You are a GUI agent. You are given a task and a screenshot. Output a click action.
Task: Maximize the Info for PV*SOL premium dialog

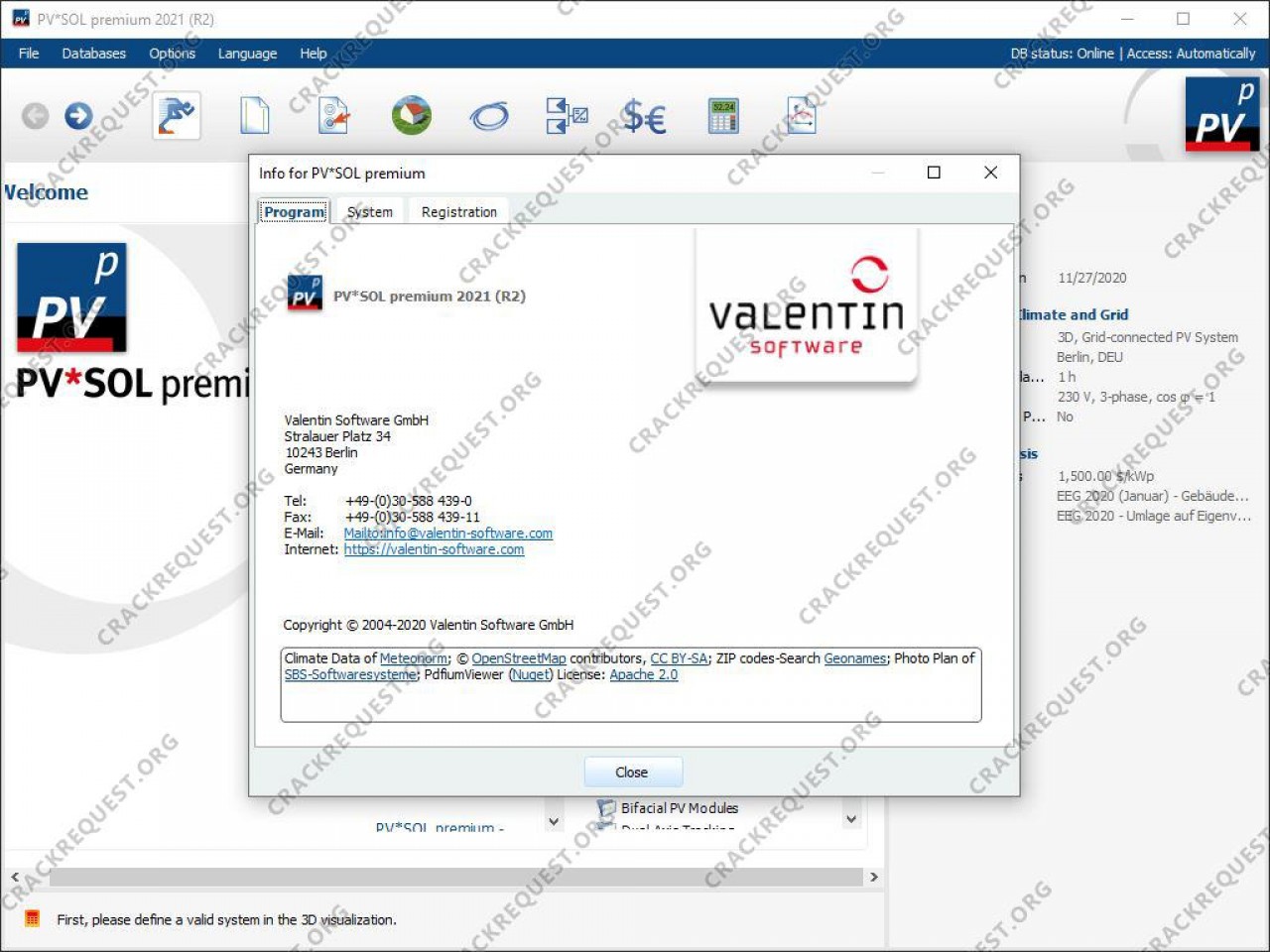(x=934, y=173)
